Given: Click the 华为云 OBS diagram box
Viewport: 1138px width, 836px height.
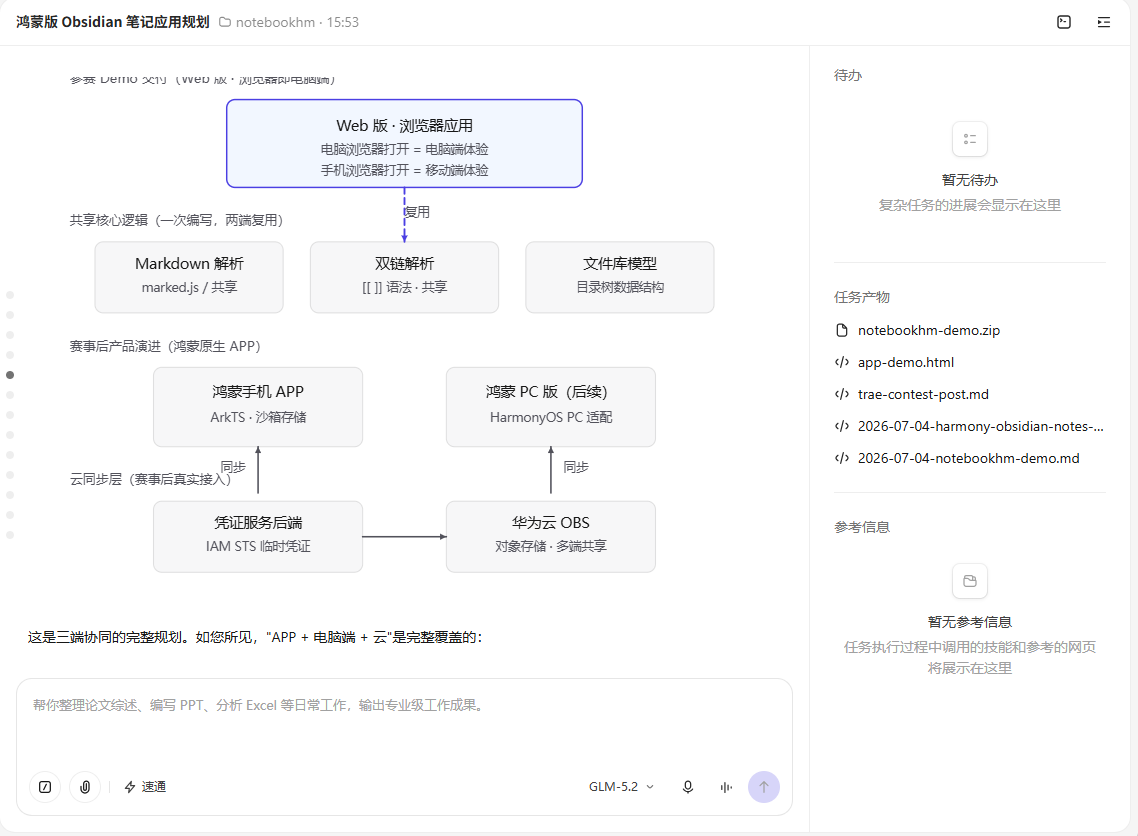Looking at the screenshot, I should coord(551,537).
